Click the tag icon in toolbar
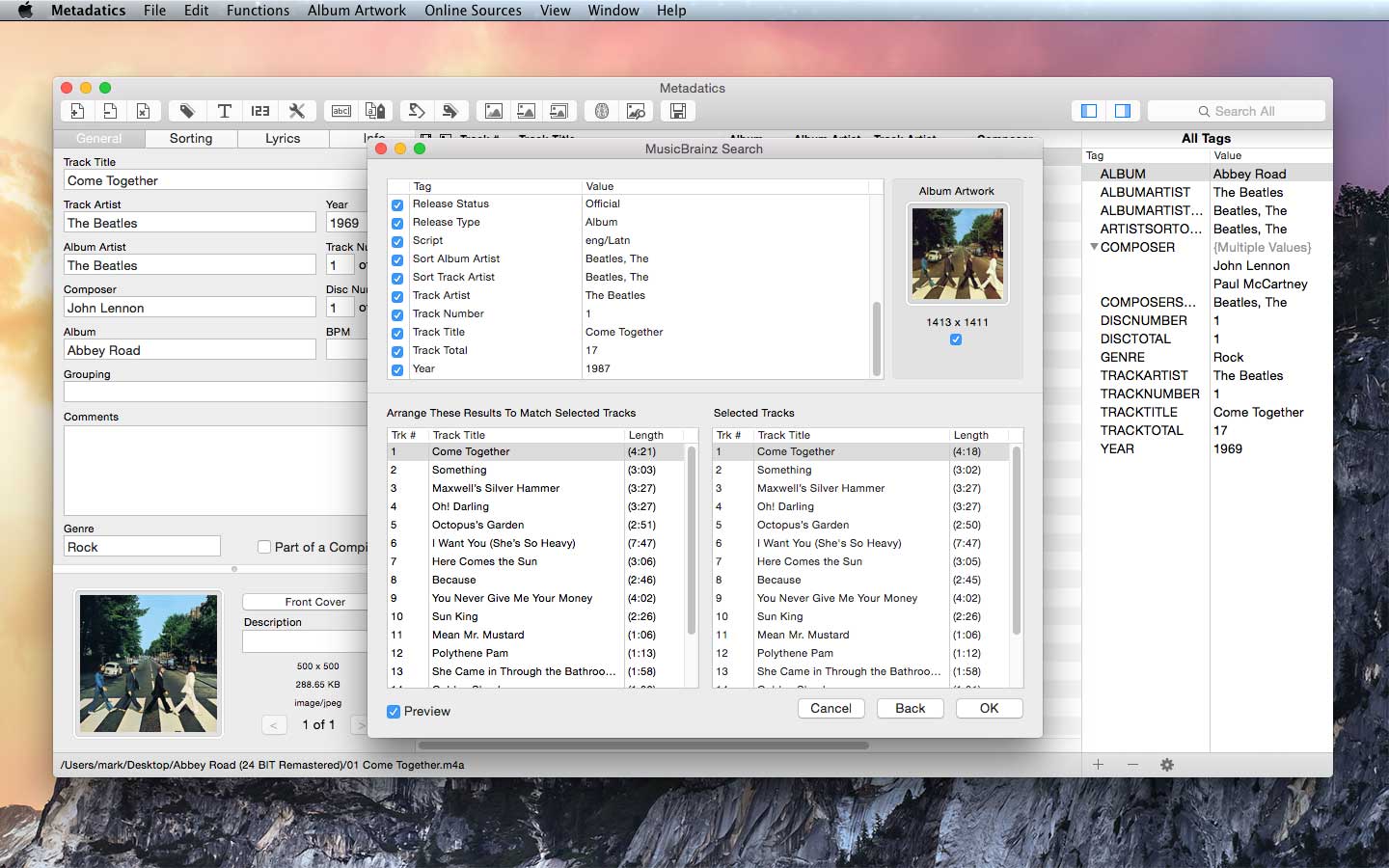1389x868 pixels. [187, 111]
